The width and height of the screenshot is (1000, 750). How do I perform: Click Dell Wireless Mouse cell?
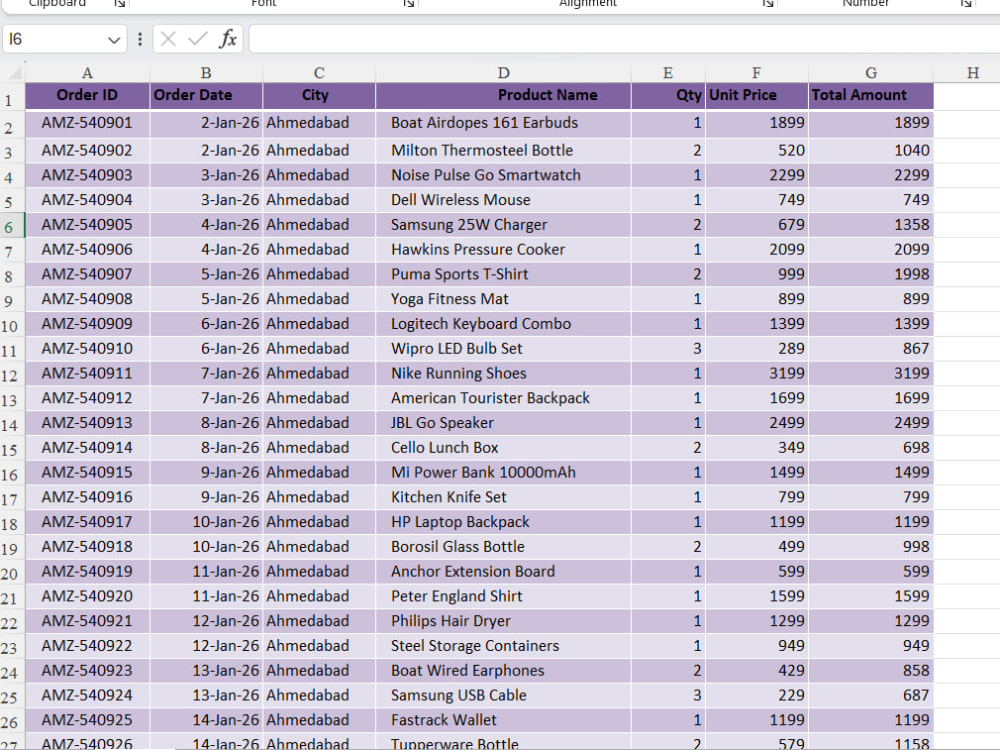tap(503, 200)
